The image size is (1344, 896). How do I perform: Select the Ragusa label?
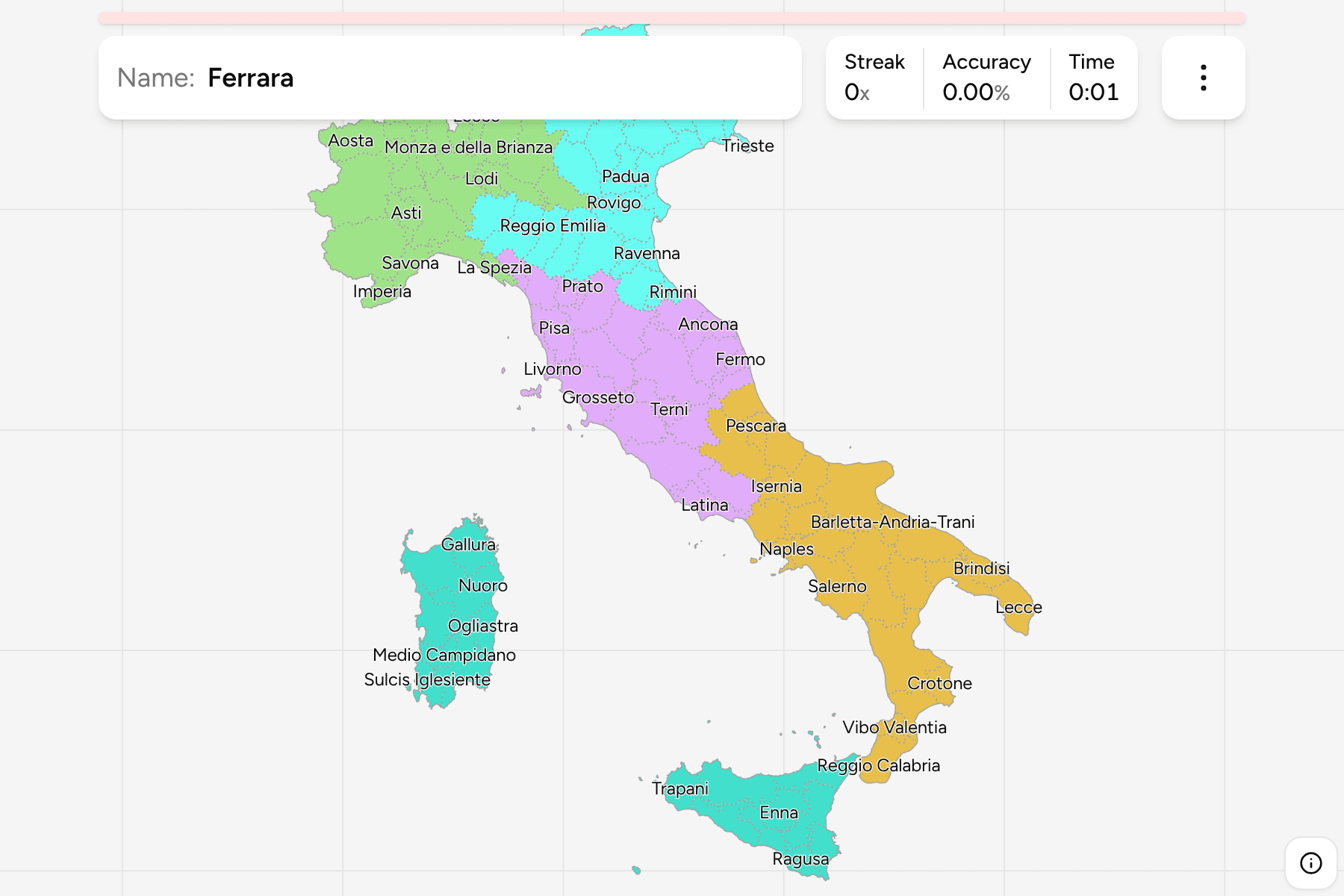(800, 859)
